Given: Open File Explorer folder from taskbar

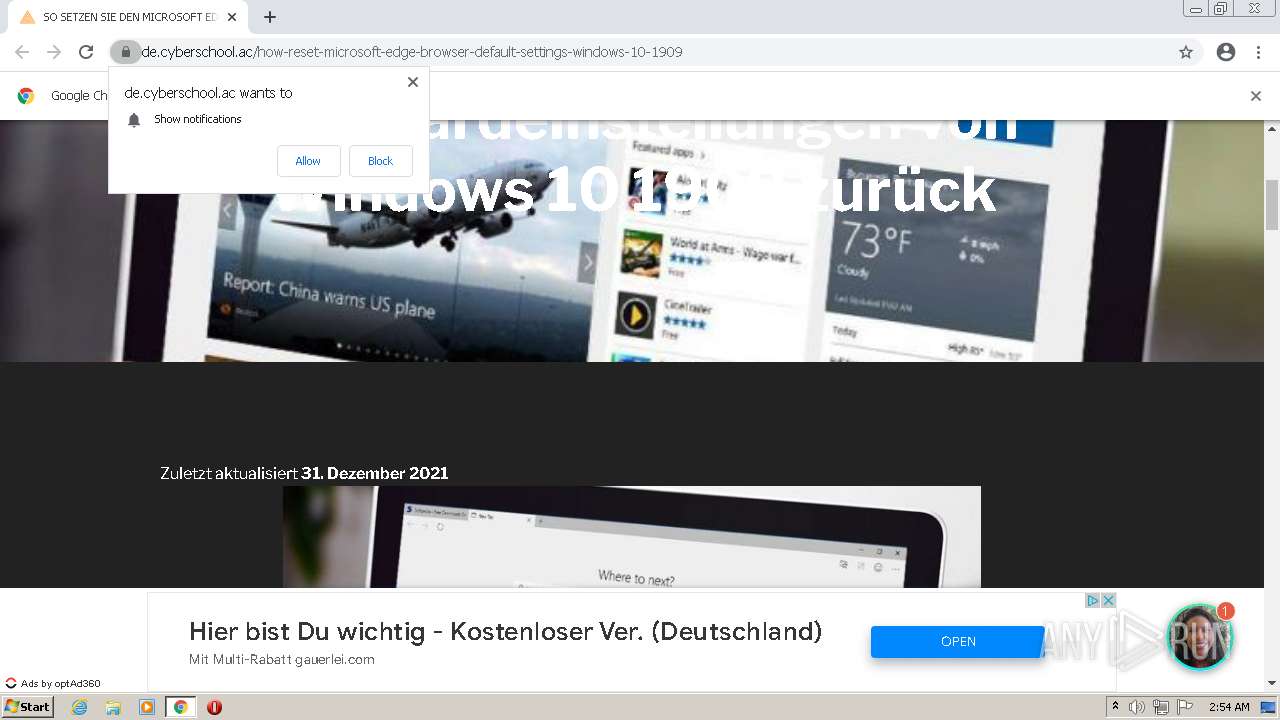Looking at the screenshot, I should 113,707.
